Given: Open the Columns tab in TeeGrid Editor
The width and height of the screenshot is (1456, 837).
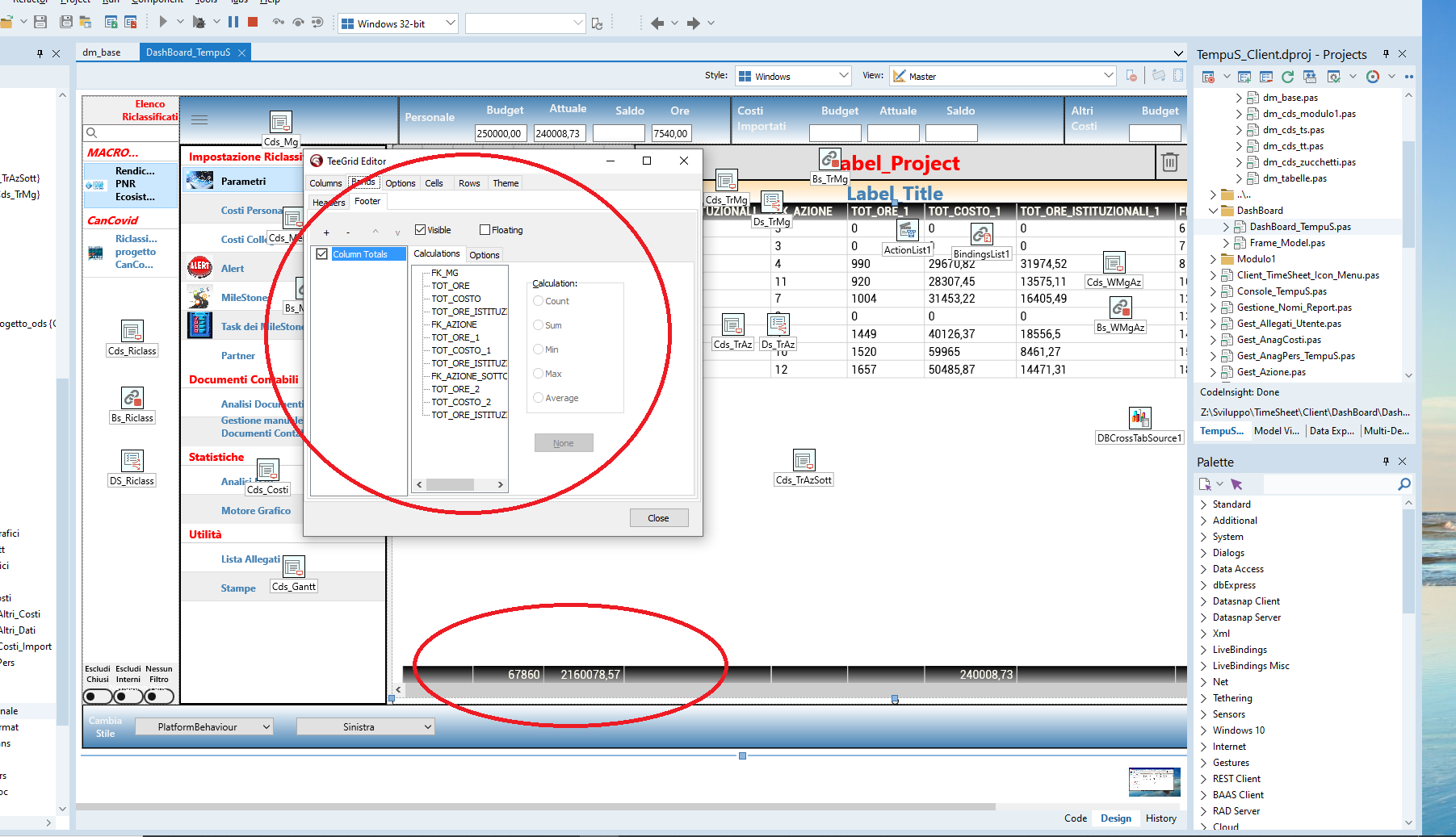Looking at the screenshot, I should tap(325, 183).
